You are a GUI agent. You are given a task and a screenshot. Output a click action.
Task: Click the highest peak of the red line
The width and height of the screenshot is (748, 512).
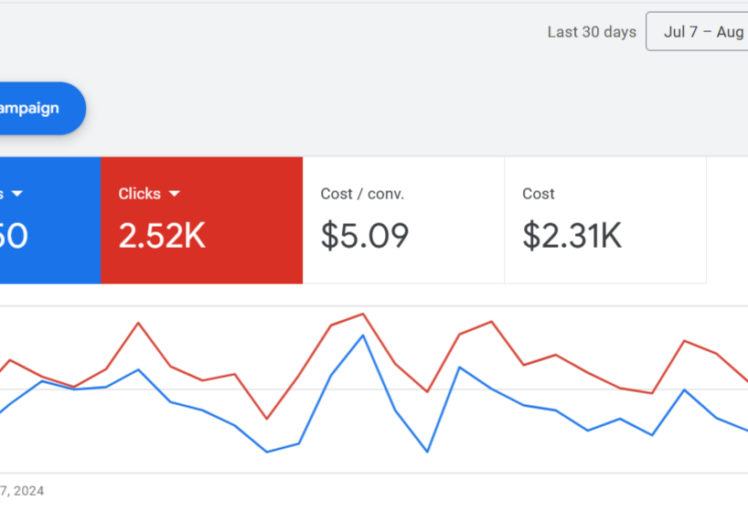pyautogui.click(x=363, y=314)
